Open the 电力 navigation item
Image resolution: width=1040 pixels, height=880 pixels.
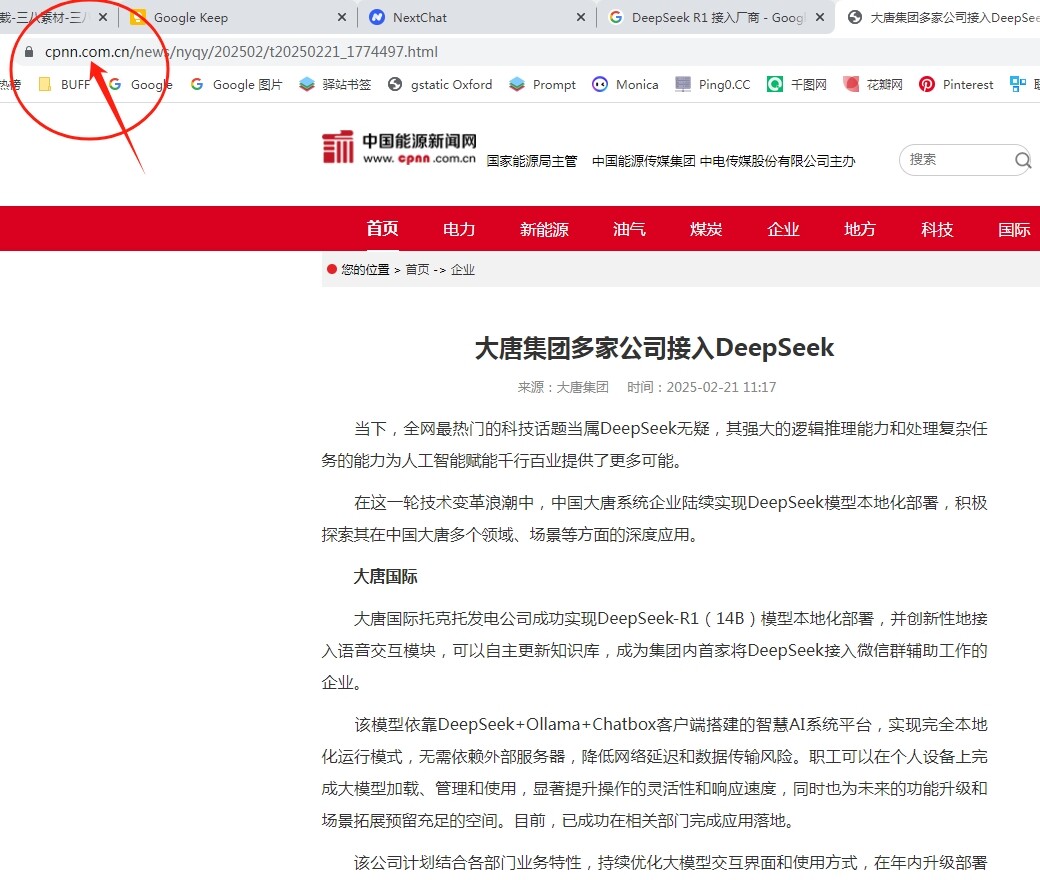tap(459, 229)
